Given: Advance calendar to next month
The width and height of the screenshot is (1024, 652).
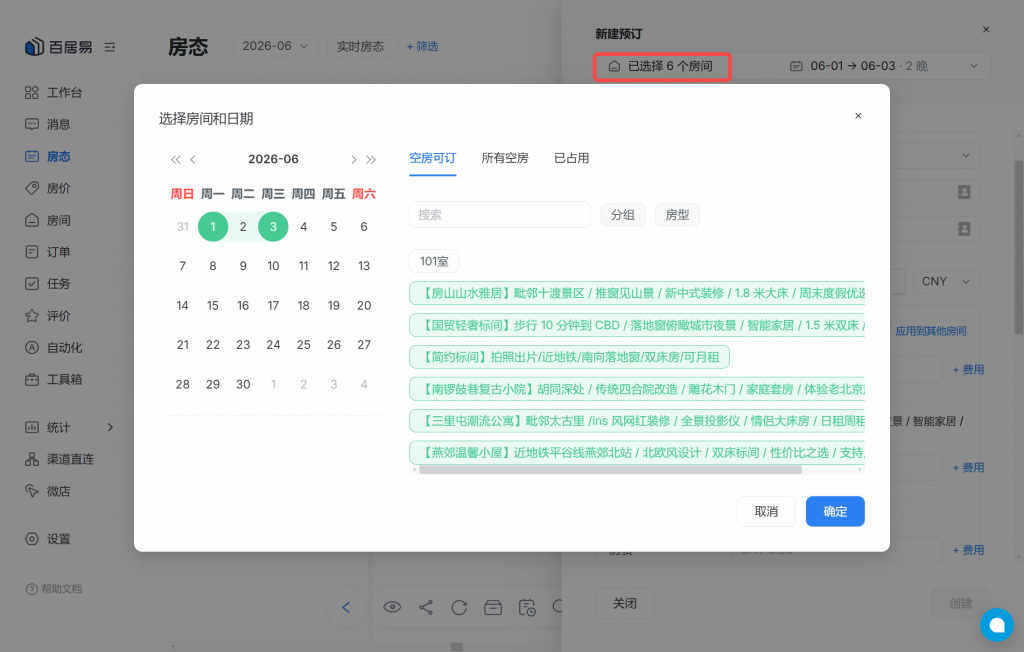Looking at the screenshot, I should (x=353, y=159).
